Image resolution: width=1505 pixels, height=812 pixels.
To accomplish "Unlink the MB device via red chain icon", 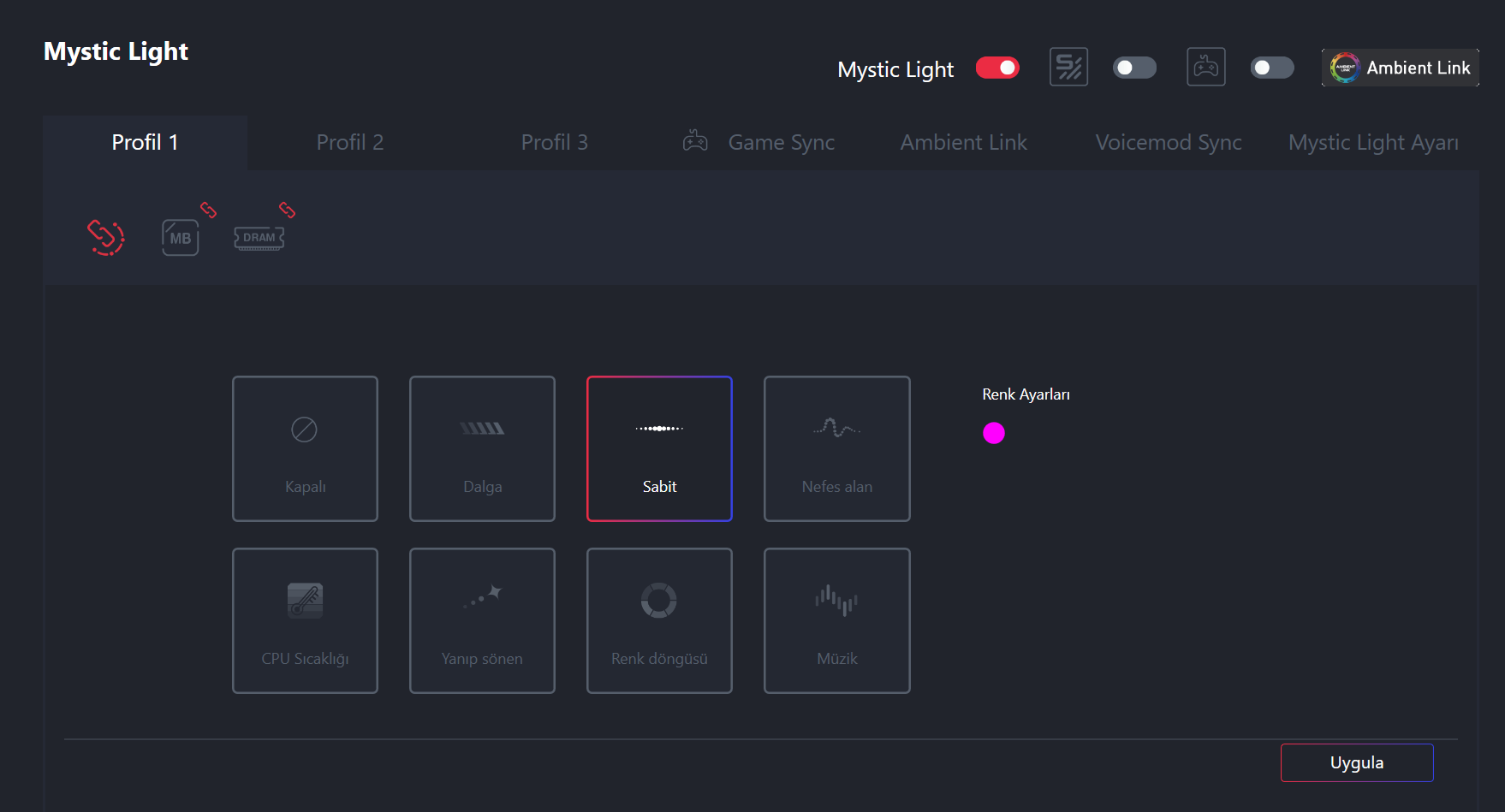I will pos(208,210).
